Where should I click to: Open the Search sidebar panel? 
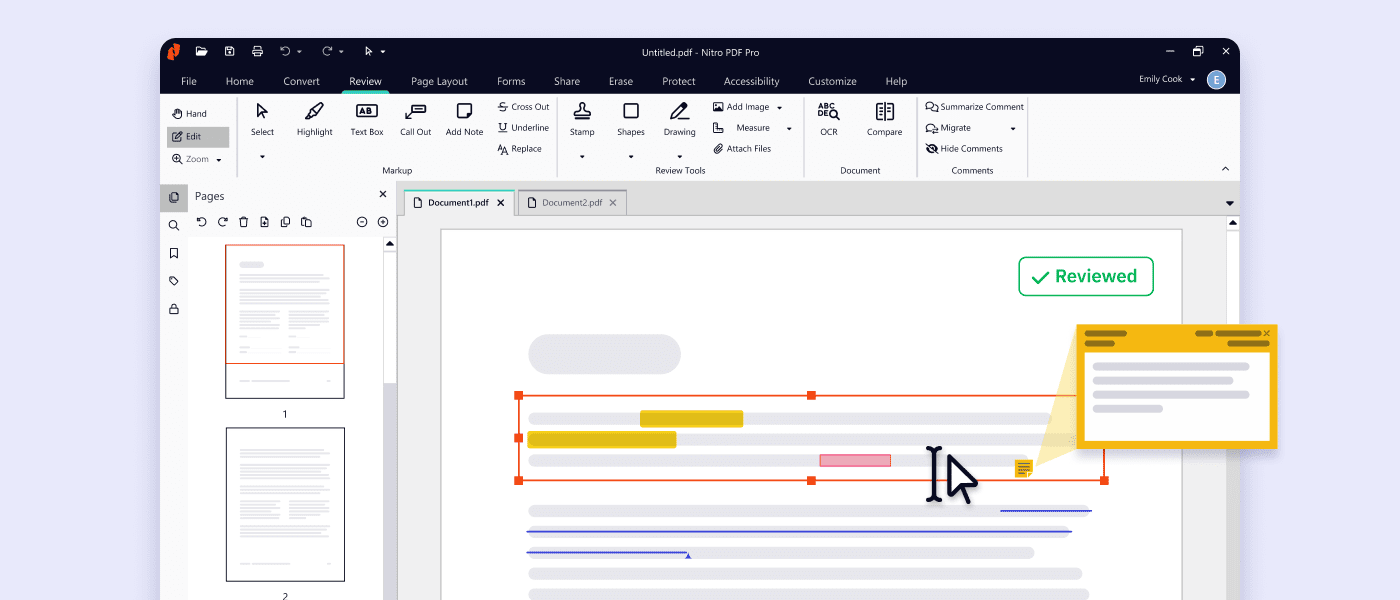pyautogui.click(x=174, y=225)
